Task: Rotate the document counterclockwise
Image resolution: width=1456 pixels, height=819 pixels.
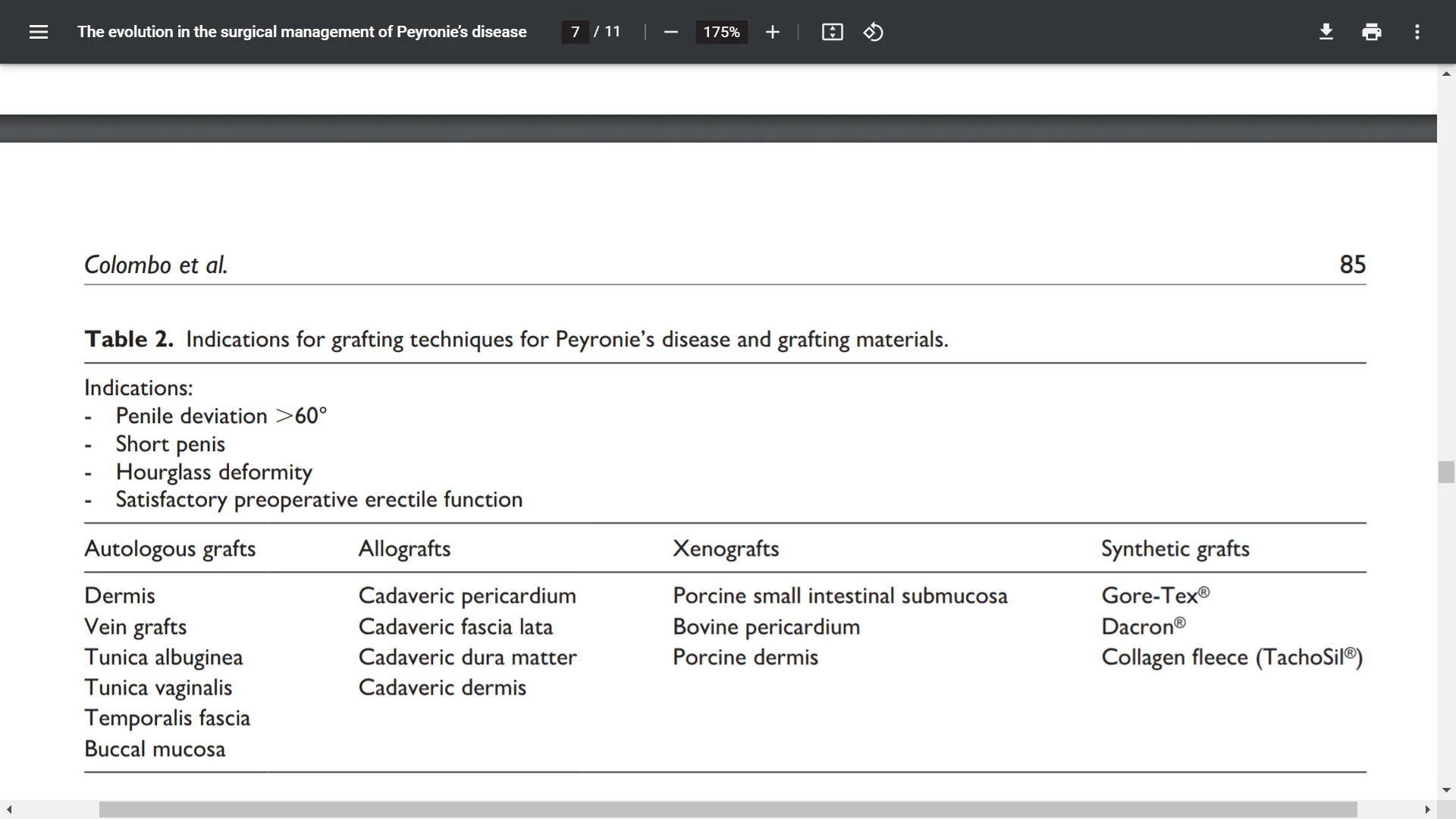Action: pyautogui.click(x=873, y=32)
